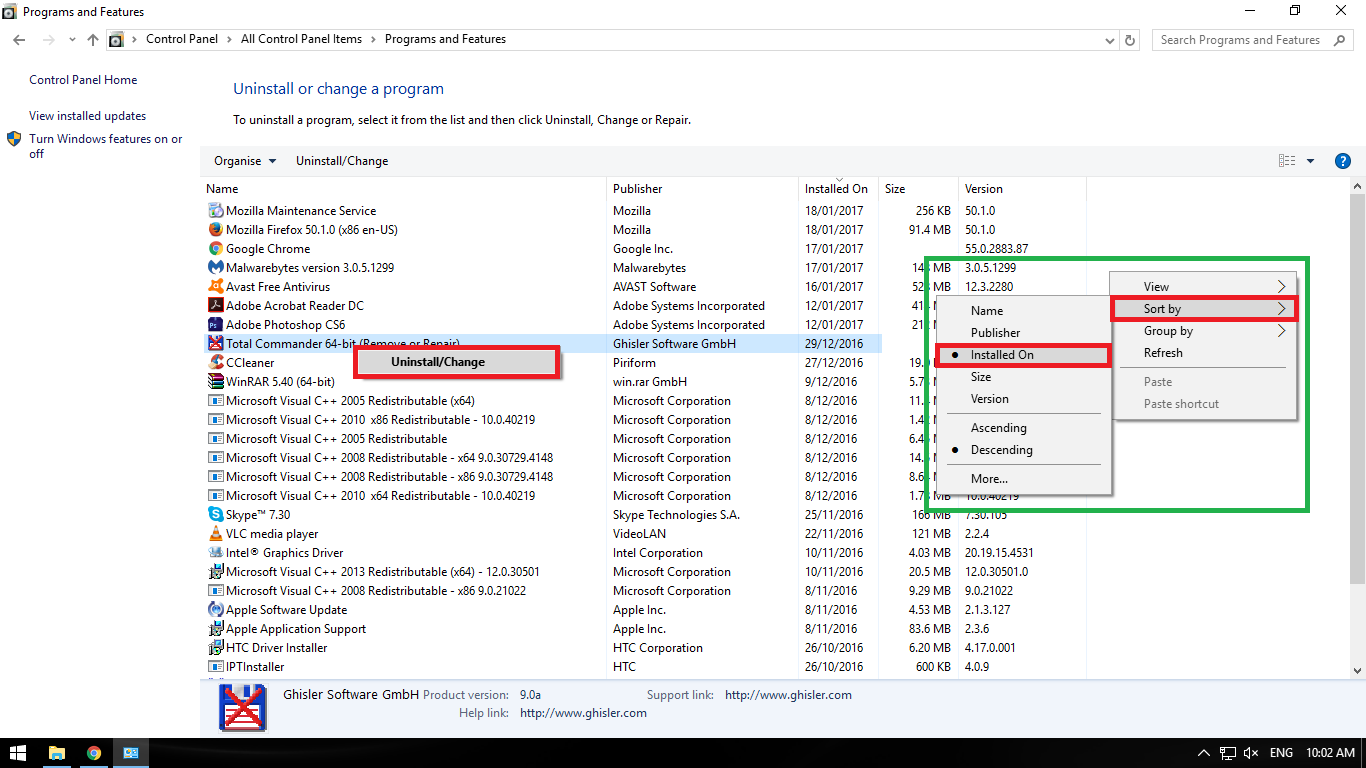Click the Adobe Acrobat Reader DC icon
This screenshot has width=1366, height=768.
pyautogui.click(x=215, y=306)
